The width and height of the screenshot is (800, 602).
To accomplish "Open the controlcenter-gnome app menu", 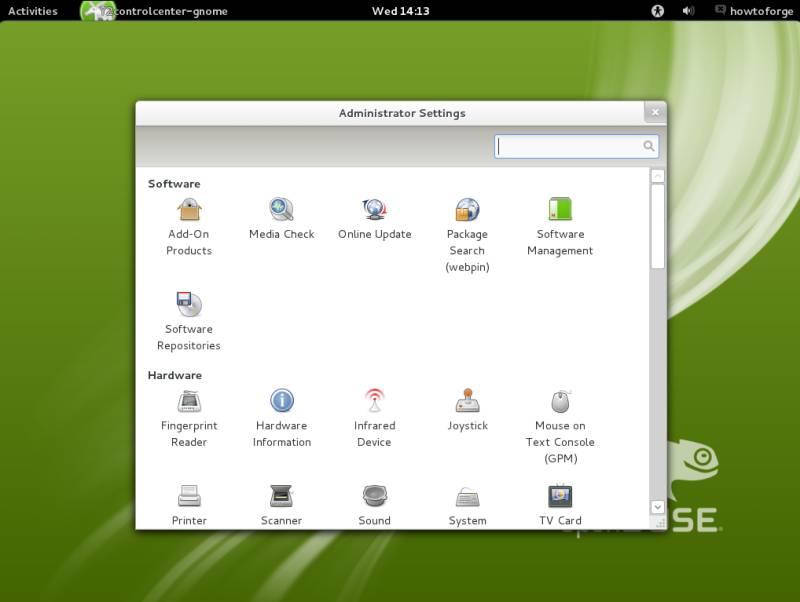I will point(155,11).
